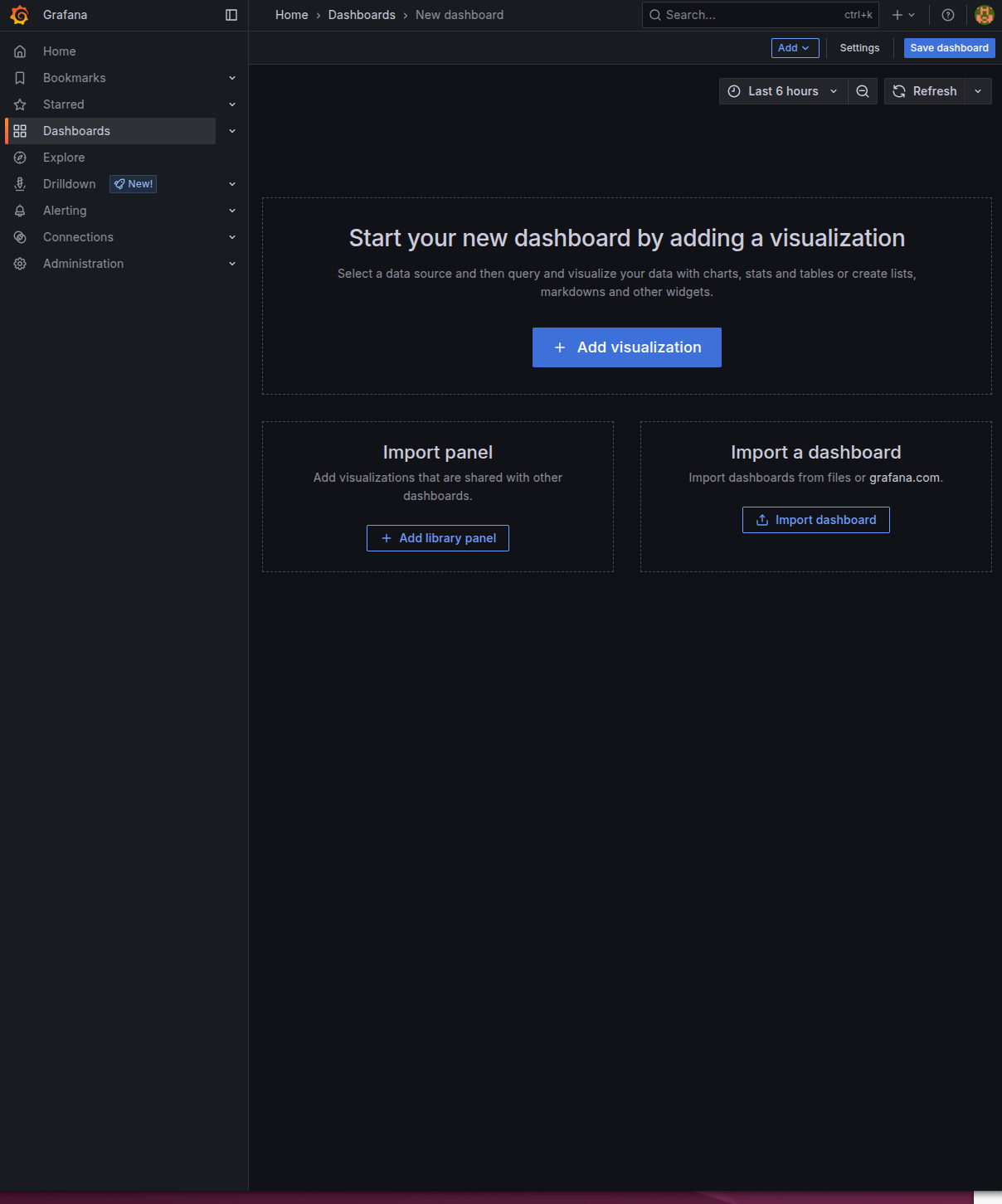This screenshot has height=1204, width=1002.
Task: Click the Add visualization button
Action: pyautogui.click(x=627, y=347)
